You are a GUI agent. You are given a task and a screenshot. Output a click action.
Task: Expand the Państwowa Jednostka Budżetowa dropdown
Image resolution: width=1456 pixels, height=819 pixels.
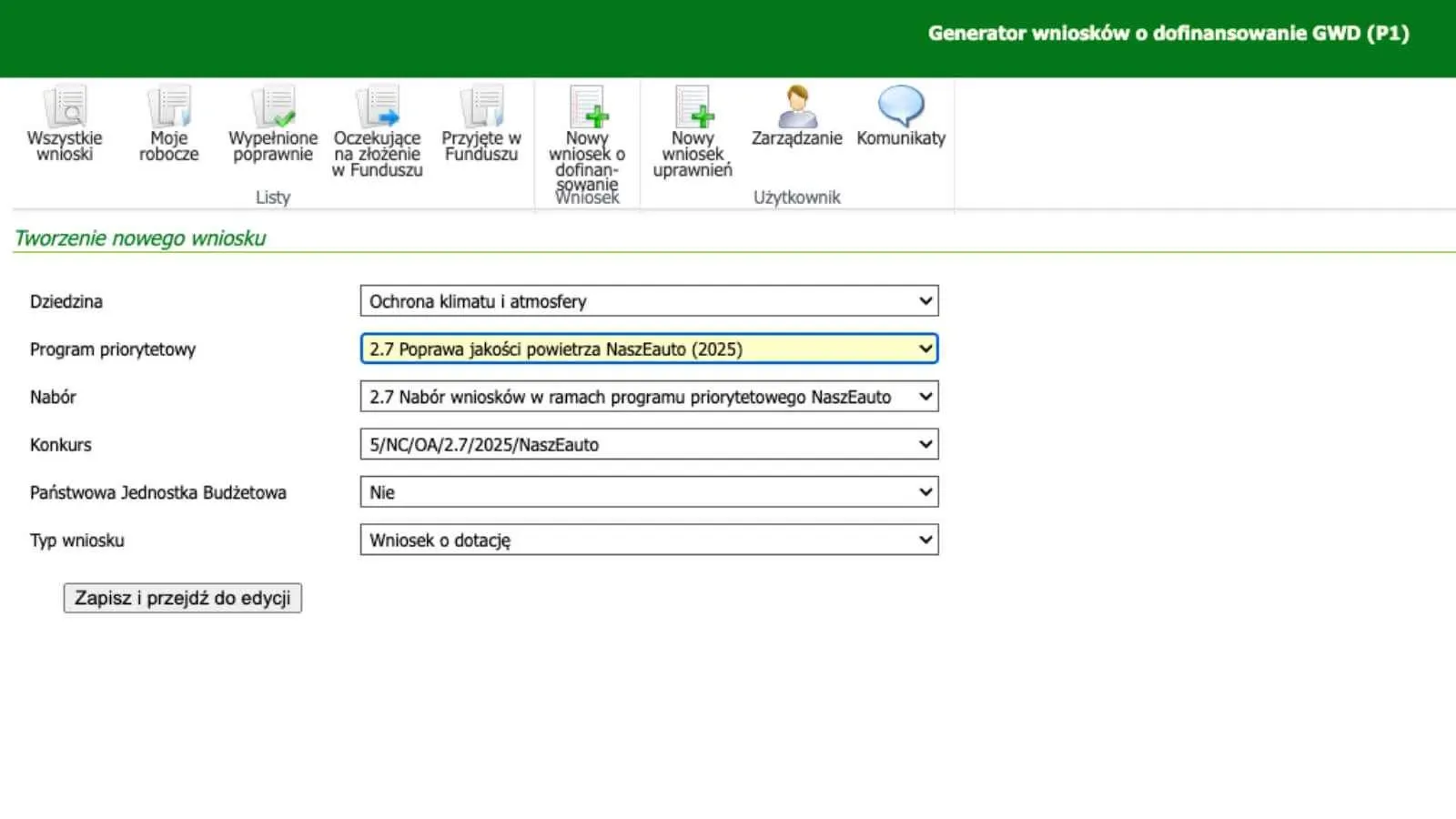[x=649, y=492]
